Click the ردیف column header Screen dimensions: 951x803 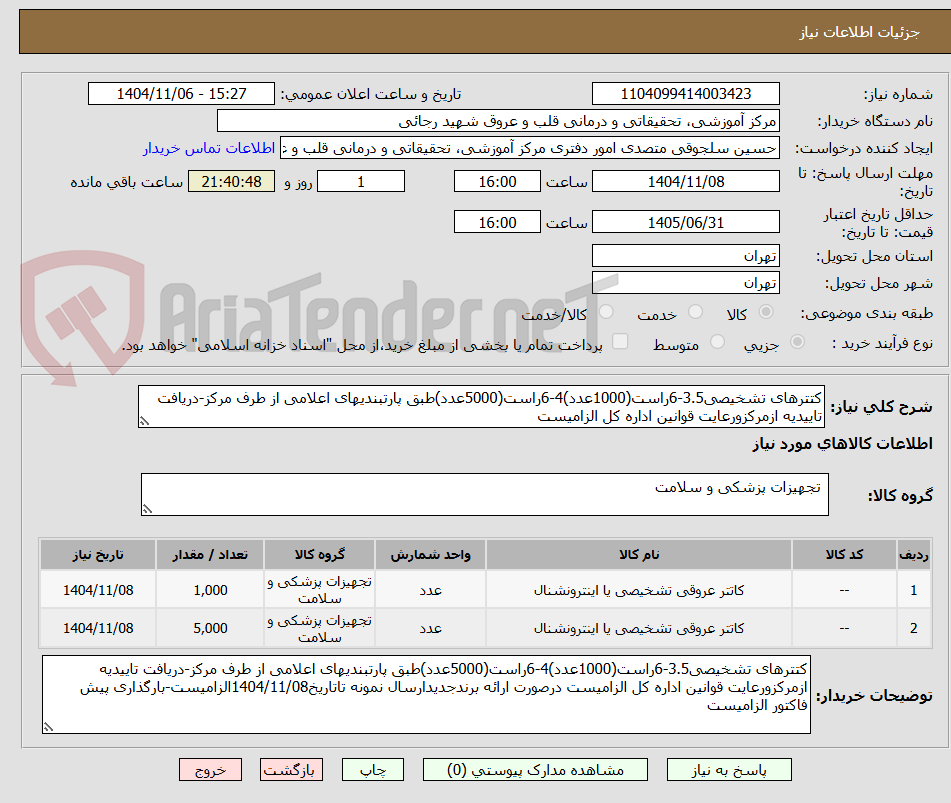[x=913, y=554]
